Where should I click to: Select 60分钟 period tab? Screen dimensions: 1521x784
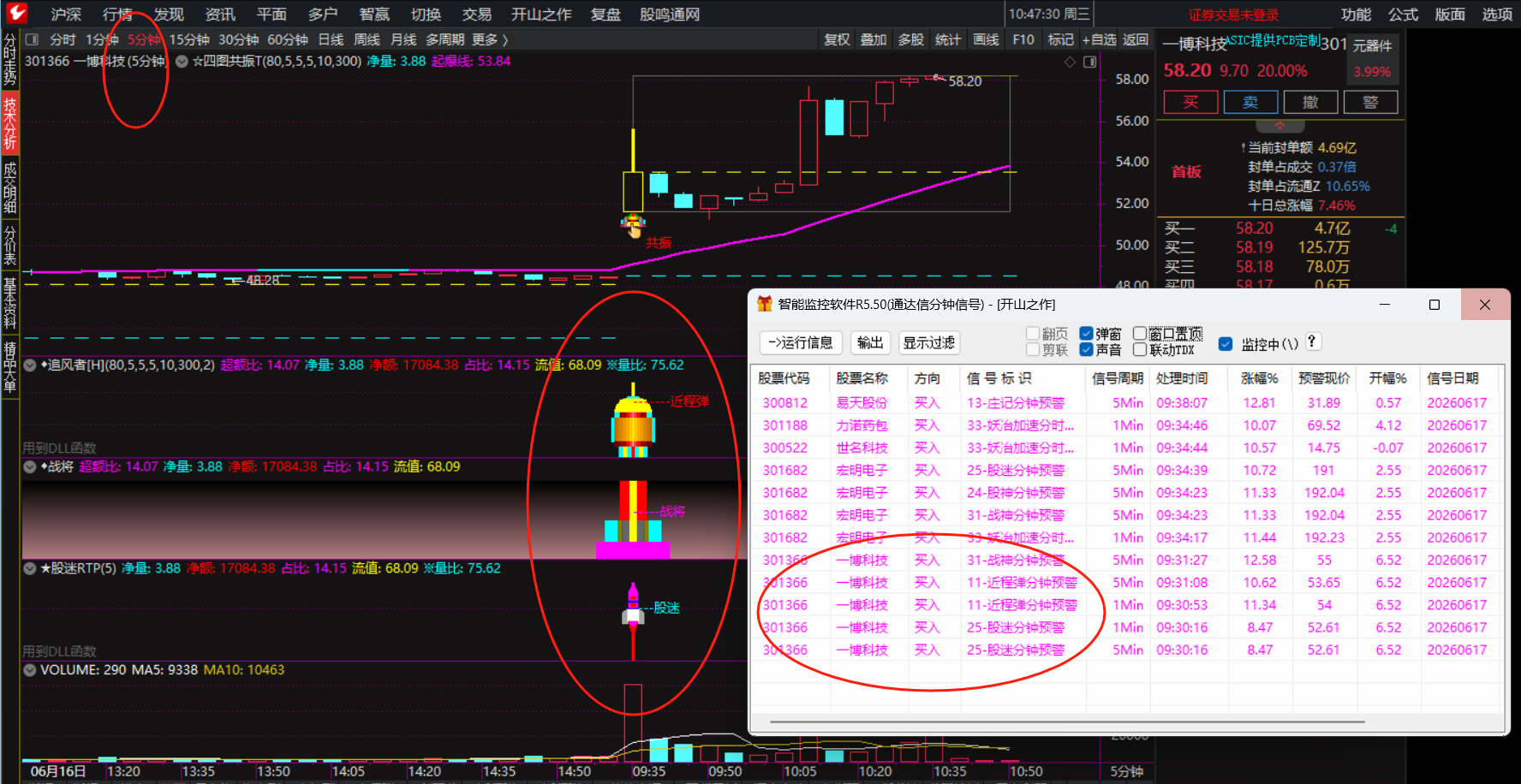click(288, 39)
